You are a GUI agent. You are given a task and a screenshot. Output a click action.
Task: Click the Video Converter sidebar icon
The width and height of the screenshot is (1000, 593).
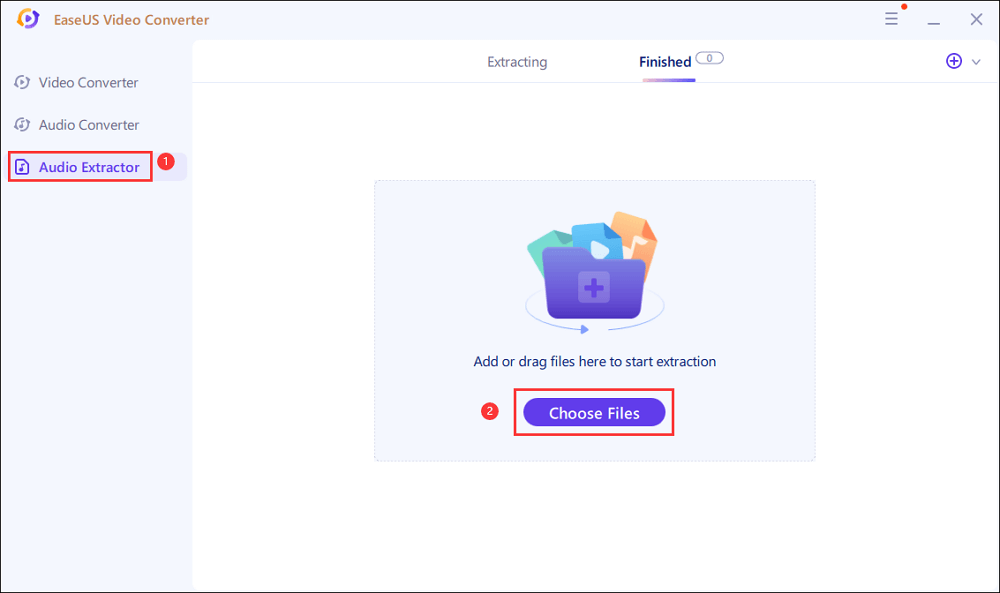pos(22,82)
